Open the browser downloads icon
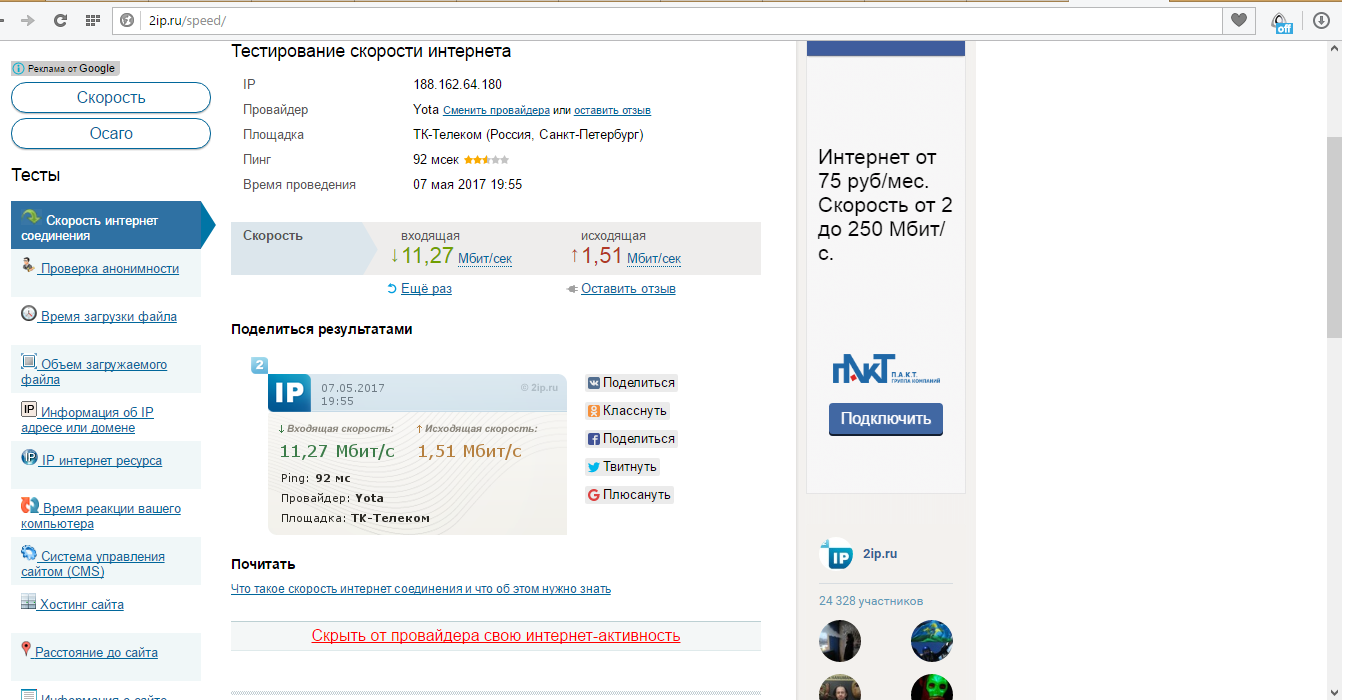 click(1321, 20)
